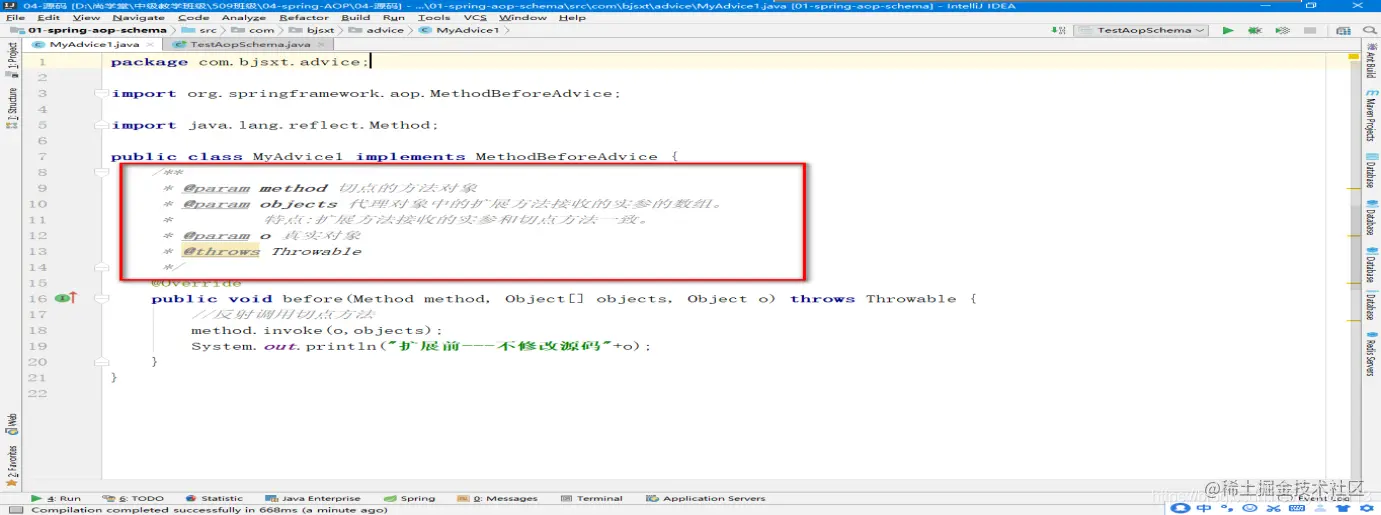Close the TestAopSchema.java tab

pos(322,44)
